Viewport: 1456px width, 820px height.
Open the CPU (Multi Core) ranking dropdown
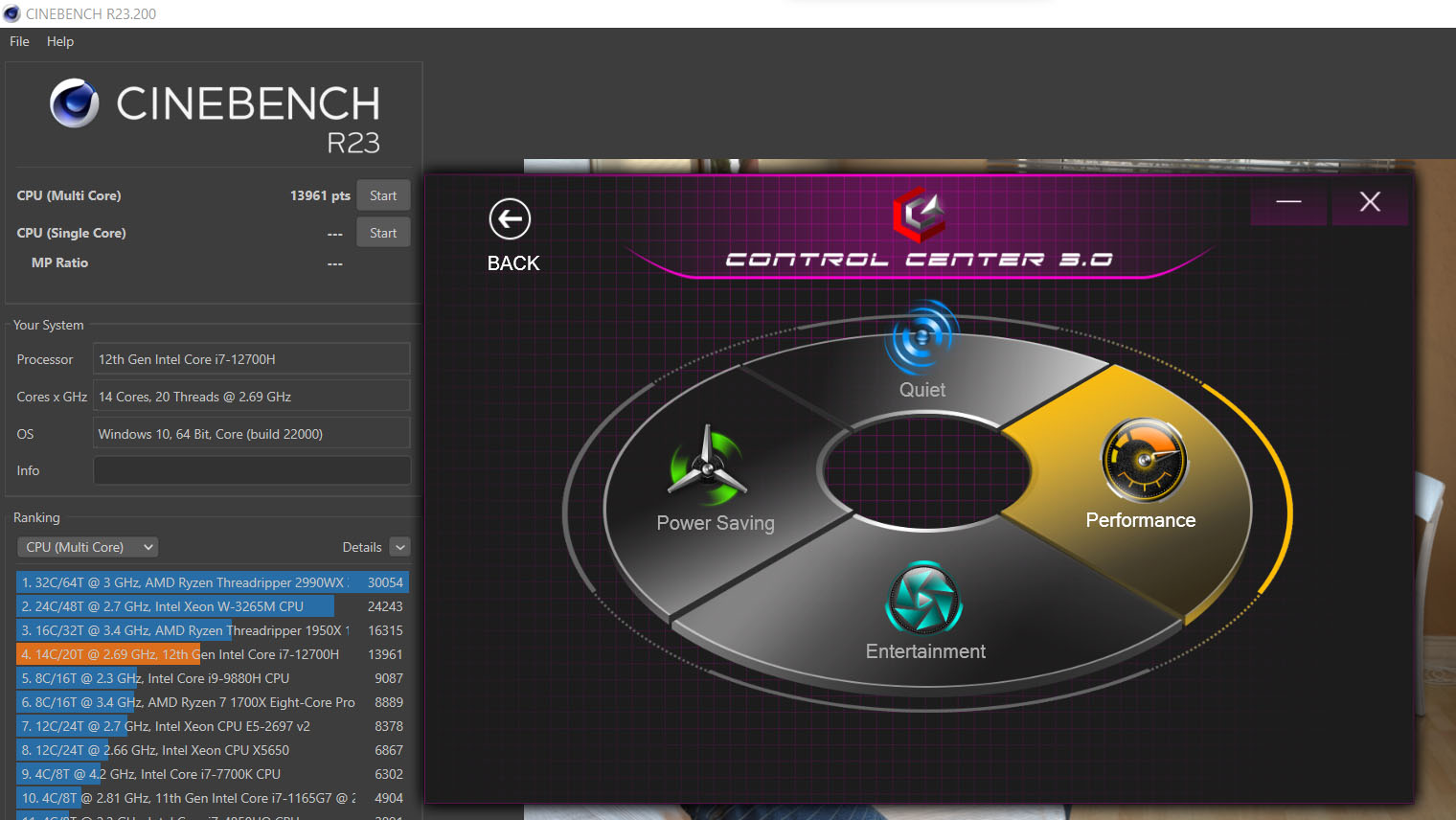coord(87,547)
